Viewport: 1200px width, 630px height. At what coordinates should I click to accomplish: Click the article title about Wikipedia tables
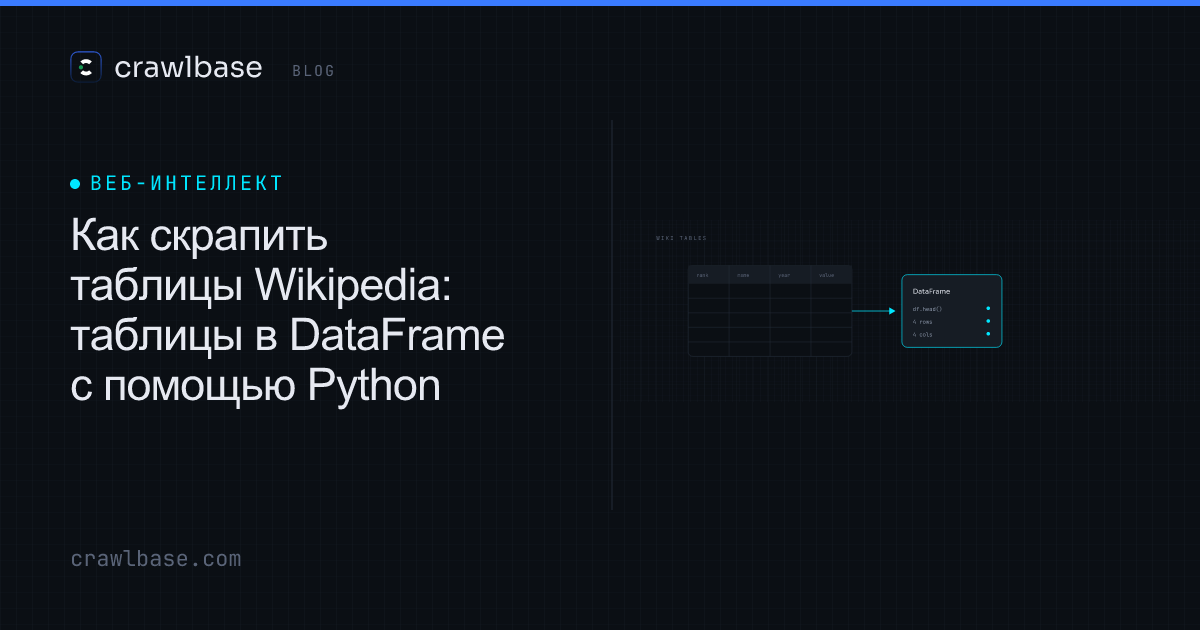(x=288, y=311)
